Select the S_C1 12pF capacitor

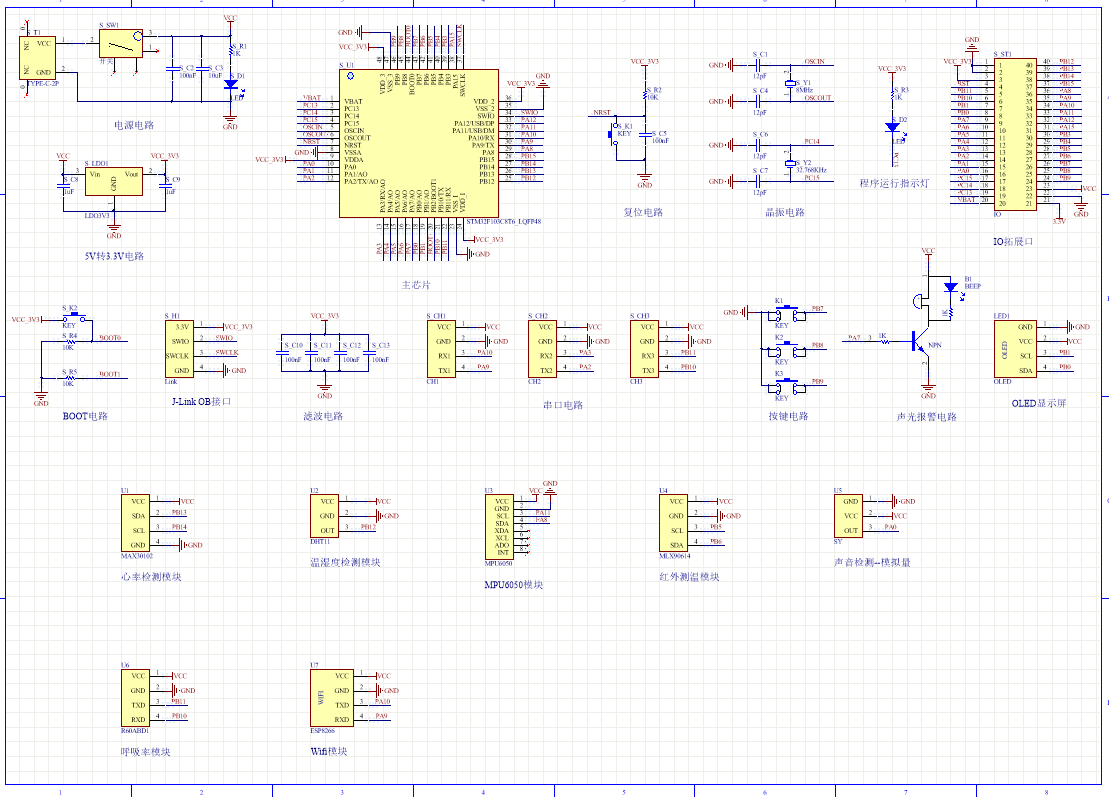pos(757,65)
